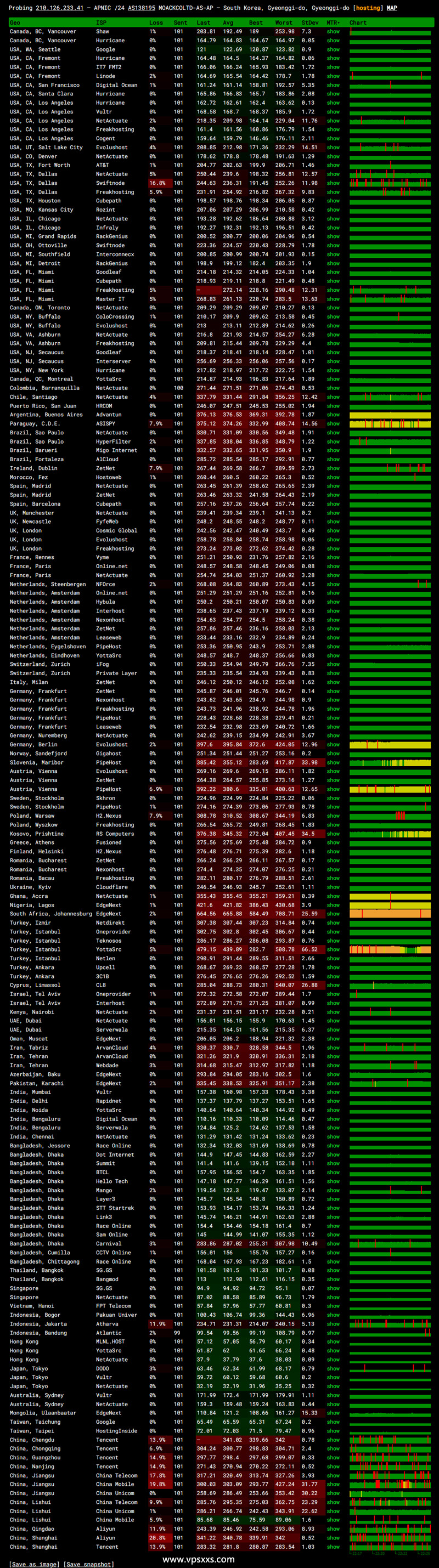Show MTR for Ukraine, Kyiv

[333, 887]
